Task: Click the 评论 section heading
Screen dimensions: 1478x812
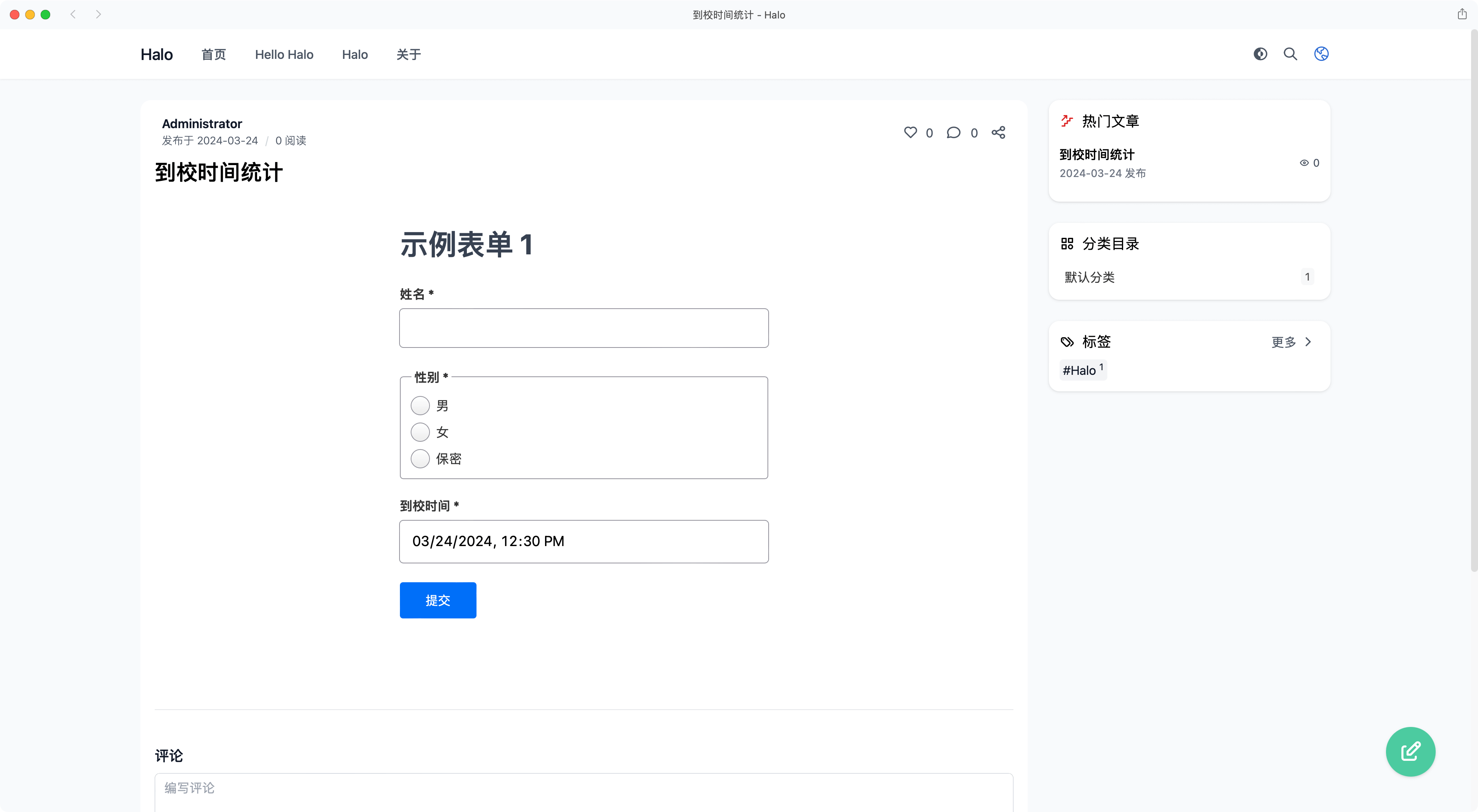Action: 169,756
